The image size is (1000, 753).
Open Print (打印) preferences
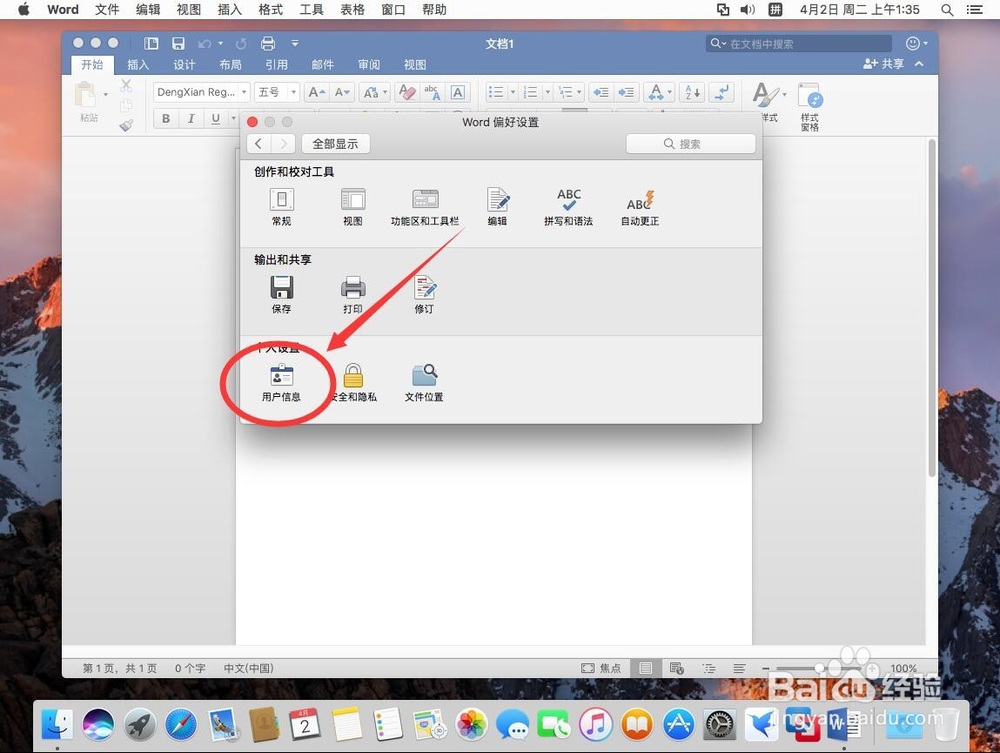[353, 295]
